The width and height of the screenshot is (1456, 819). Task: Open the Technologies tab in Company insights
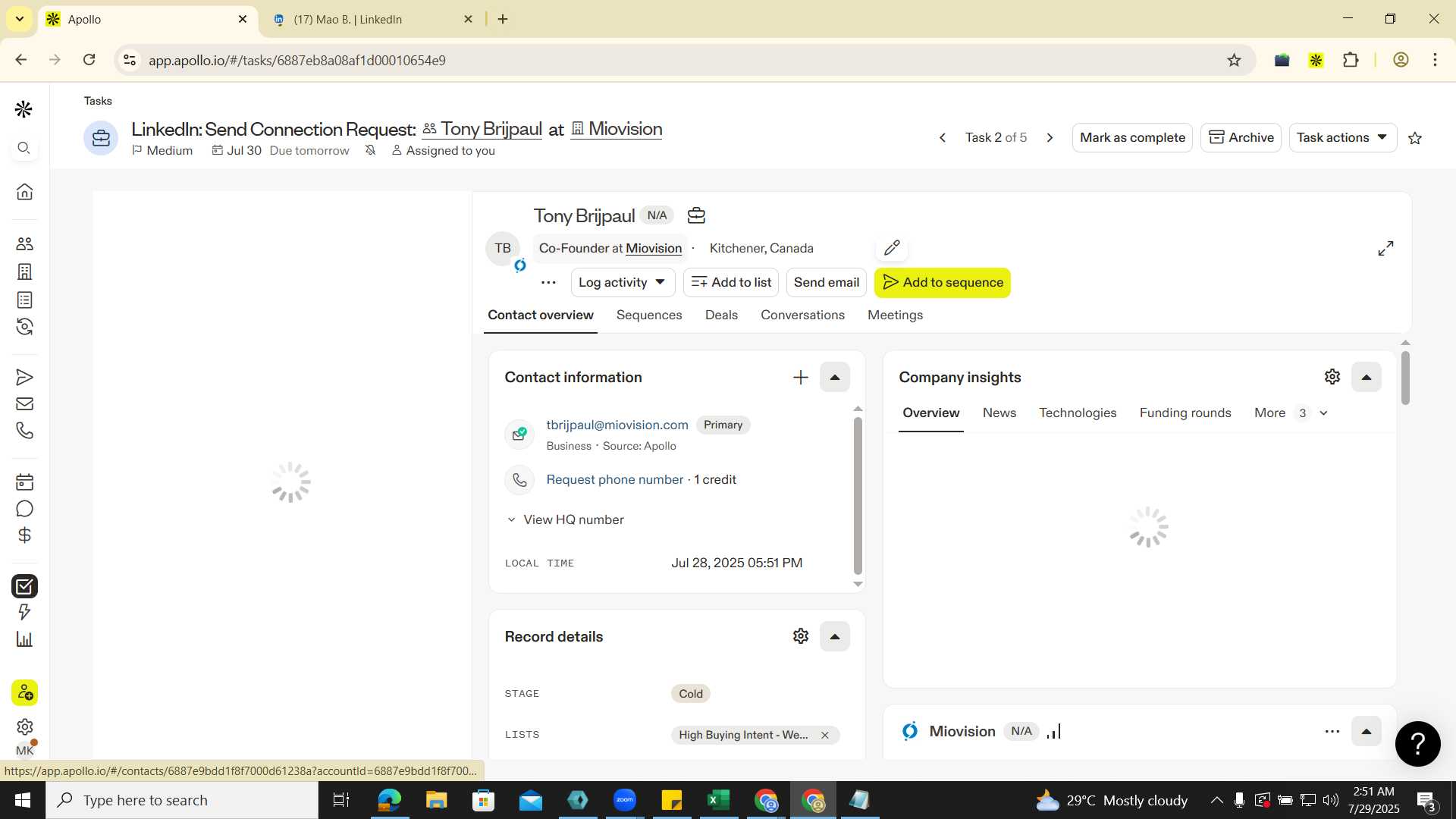(x=1078, y=413)
